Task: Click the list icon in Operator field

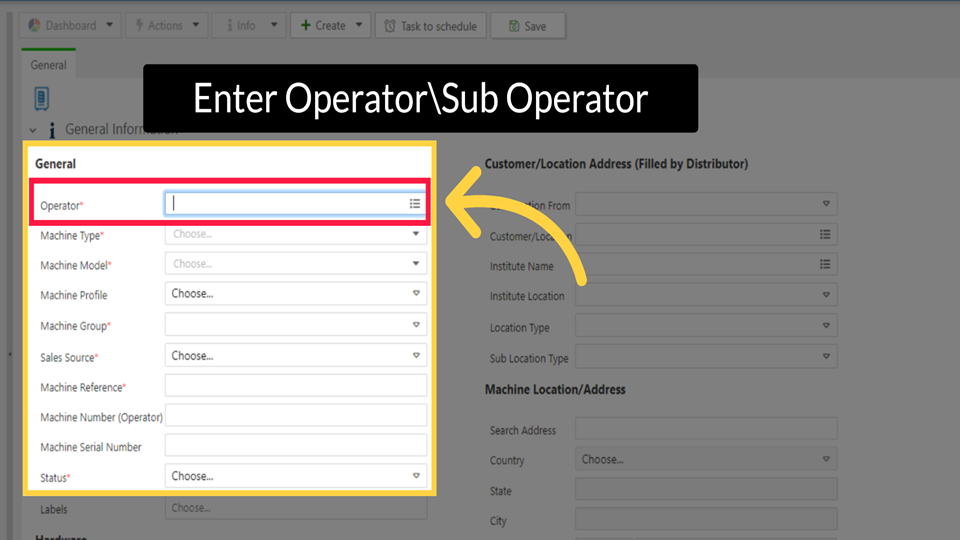Action: [x=414, y=204]
